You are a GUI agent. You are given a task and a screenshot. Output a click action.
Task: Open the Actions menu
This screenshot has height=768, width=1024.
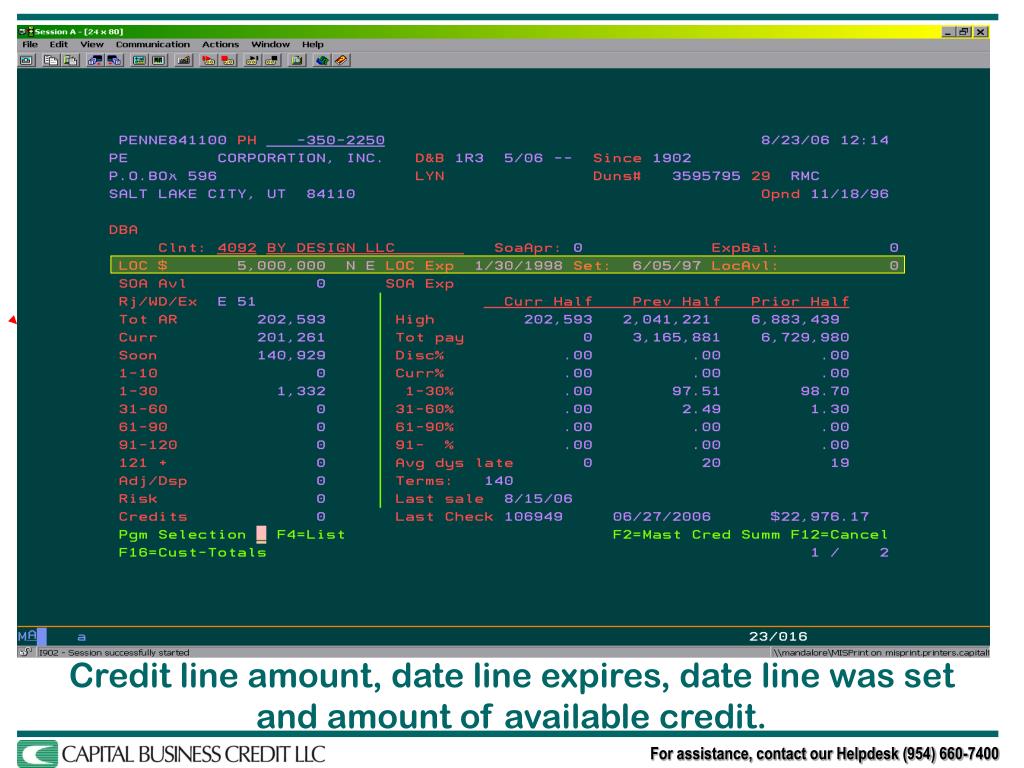[220, 44]
